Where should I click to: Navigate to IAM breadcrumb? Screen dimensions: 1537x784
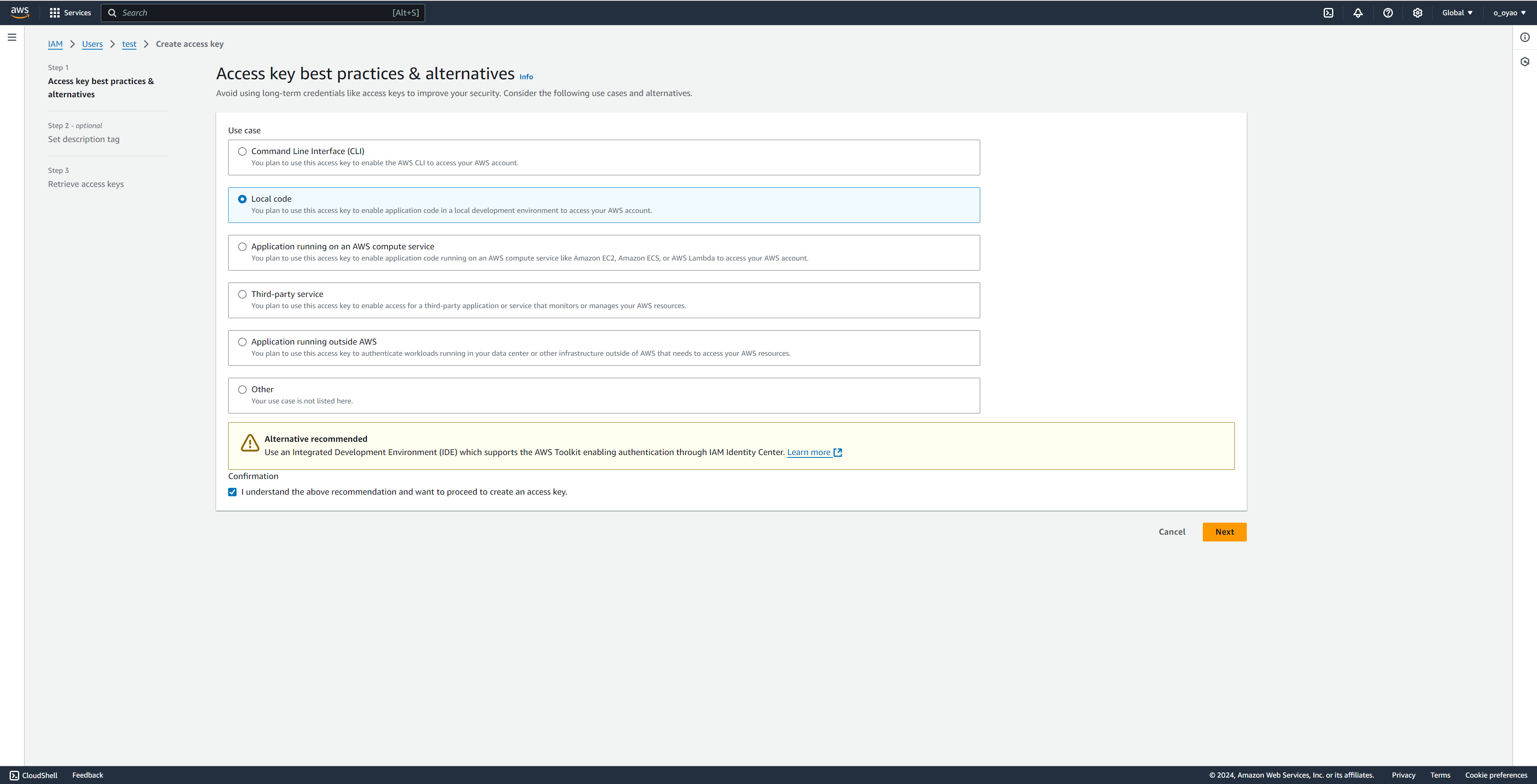[55, 44]
